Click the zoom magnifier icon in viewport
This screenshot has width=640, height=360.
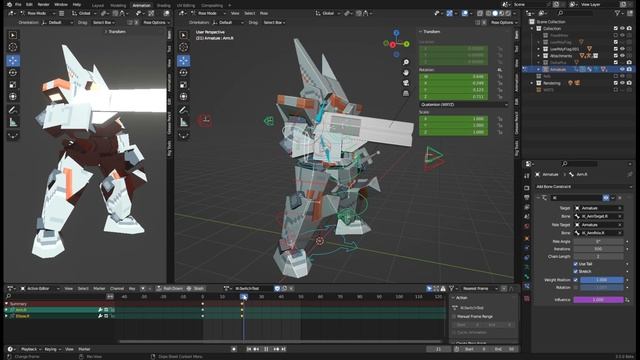[x=406, y=62]
